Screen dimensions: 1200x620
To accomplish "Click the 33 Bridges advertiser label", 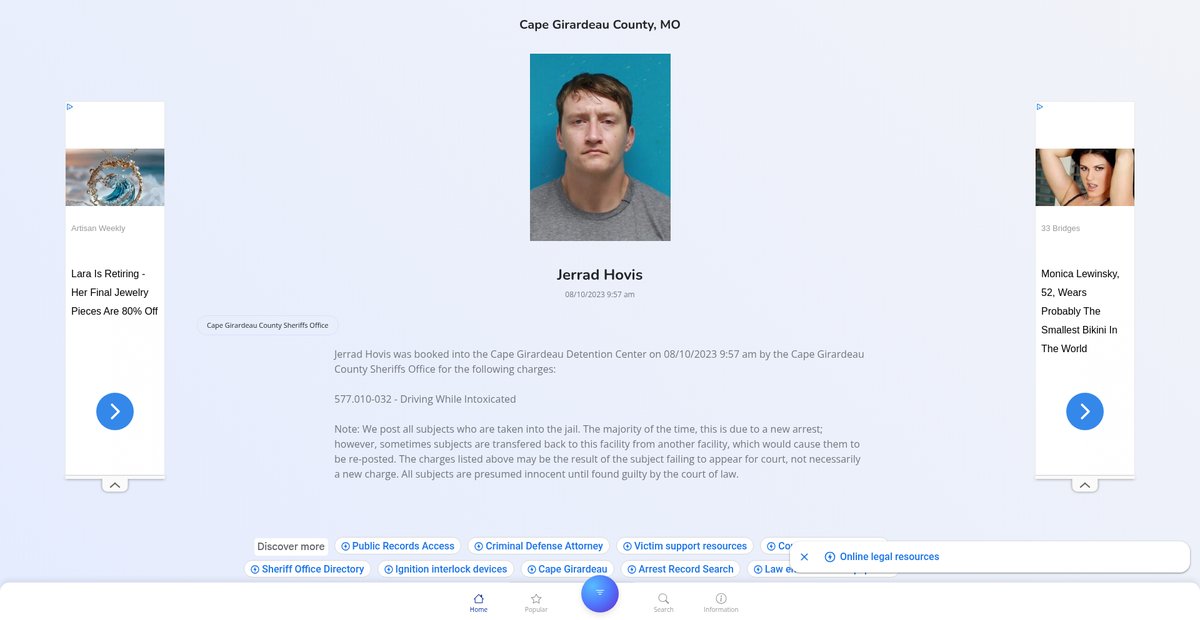I will [x=1061, y=228].
